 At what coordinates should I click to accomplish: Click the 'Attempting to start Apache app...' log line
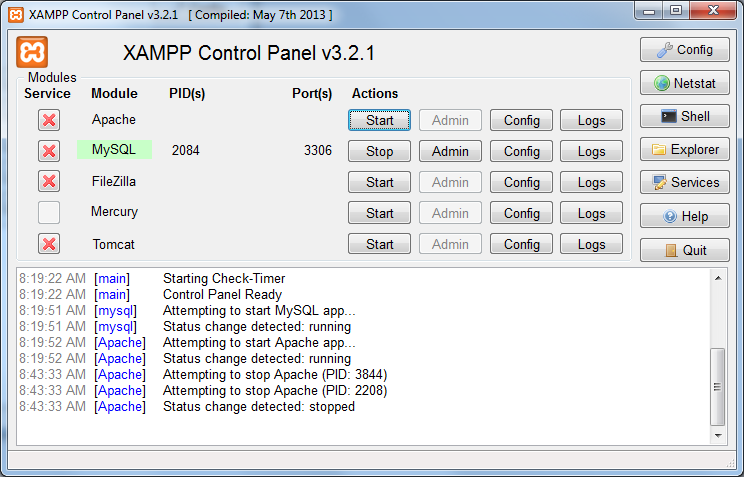click(259, 343)
